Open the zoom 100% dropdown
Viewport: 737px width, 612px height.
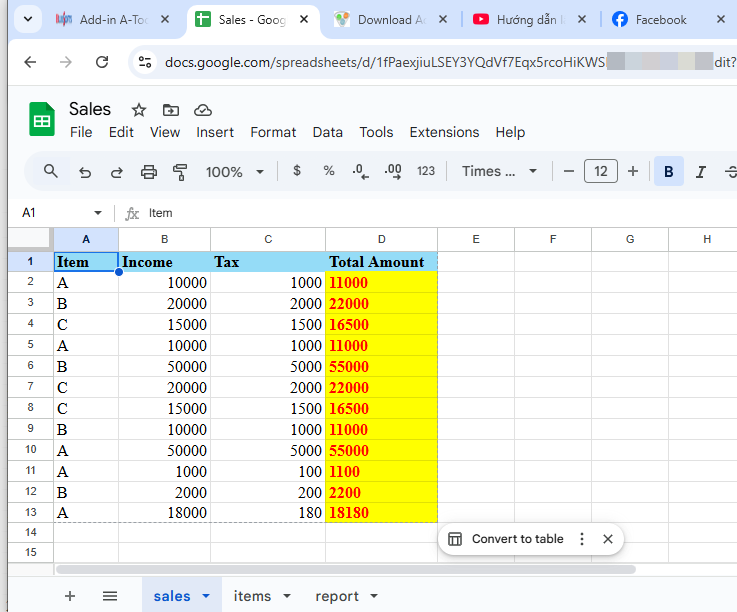coord(235,172)
